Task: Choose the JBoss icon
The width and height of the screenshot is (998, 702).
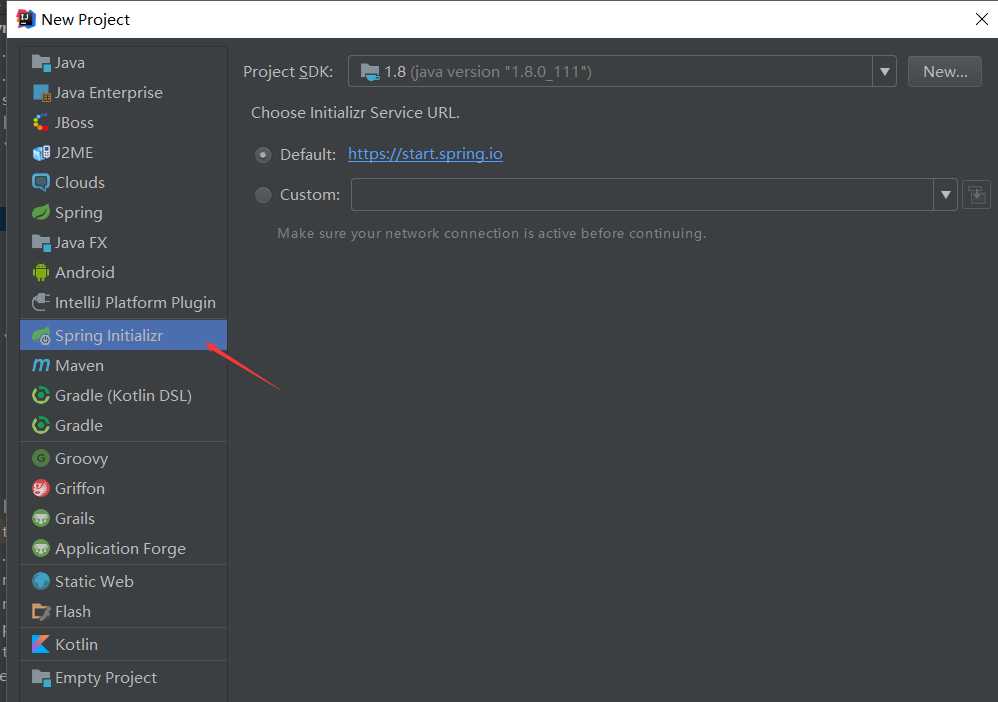Action: 41,123
